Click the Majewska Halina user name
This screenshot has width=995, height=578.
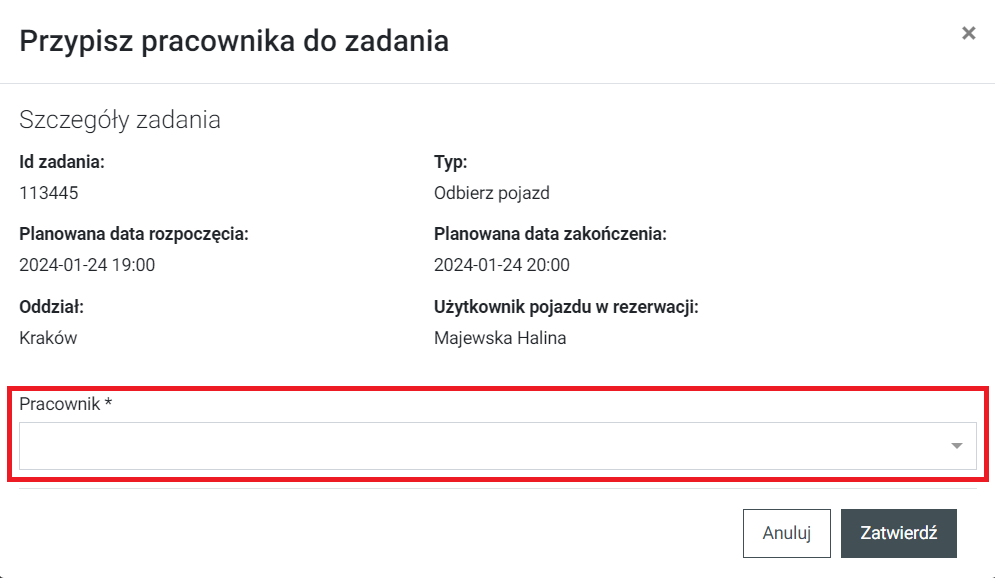(x=500, y=337)
